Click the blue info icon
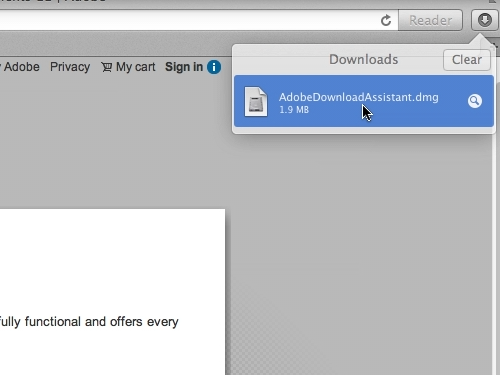500x375 pixels. point(214,67)
